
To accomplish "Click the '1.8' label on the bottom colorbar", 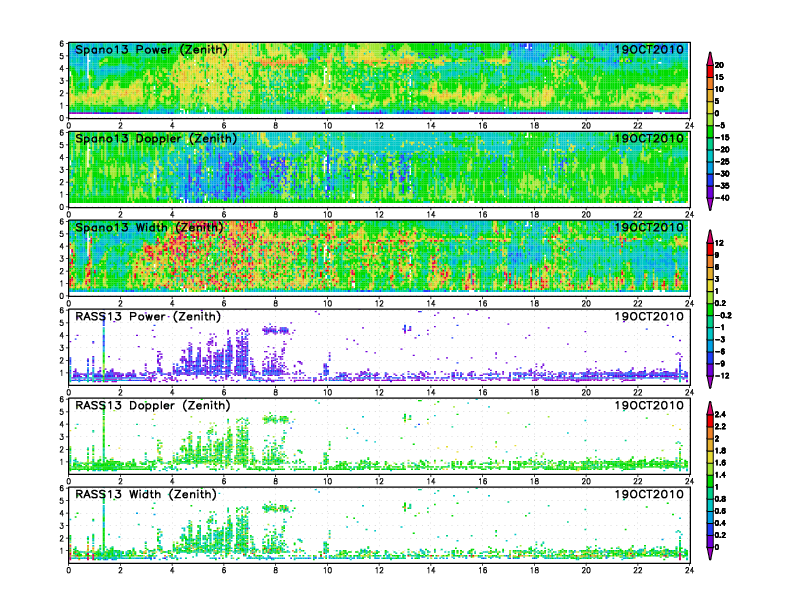I will (720, 450).
